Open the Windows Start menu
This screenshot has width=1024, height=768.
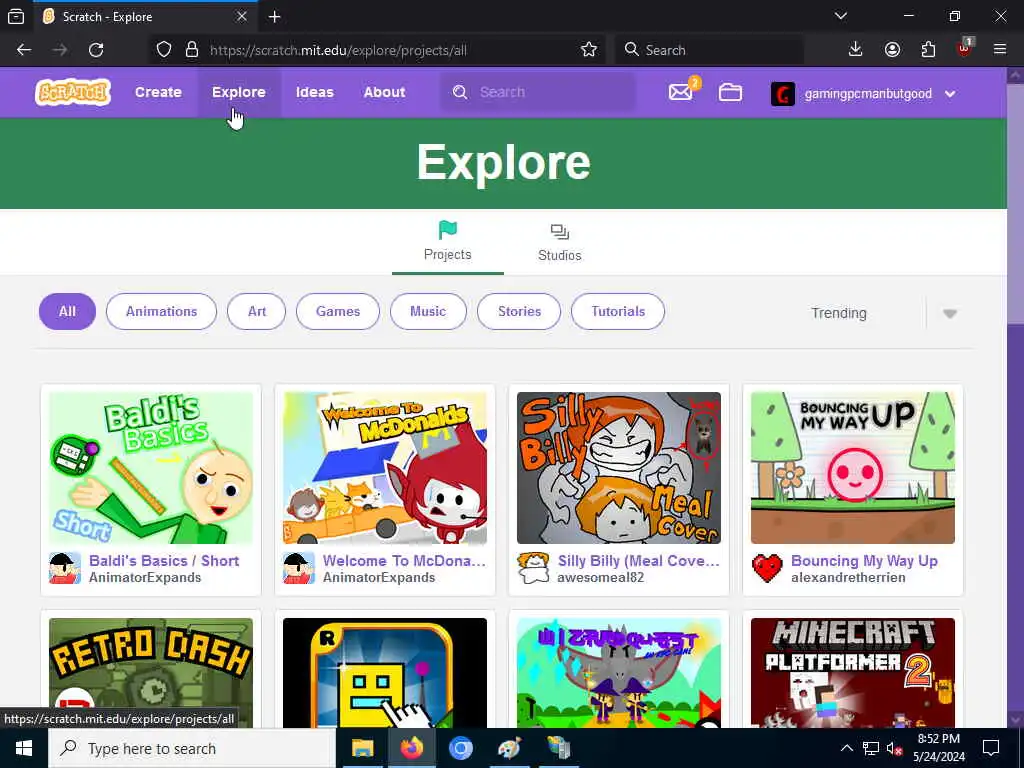pyautogui.click(x=24, y=748)
